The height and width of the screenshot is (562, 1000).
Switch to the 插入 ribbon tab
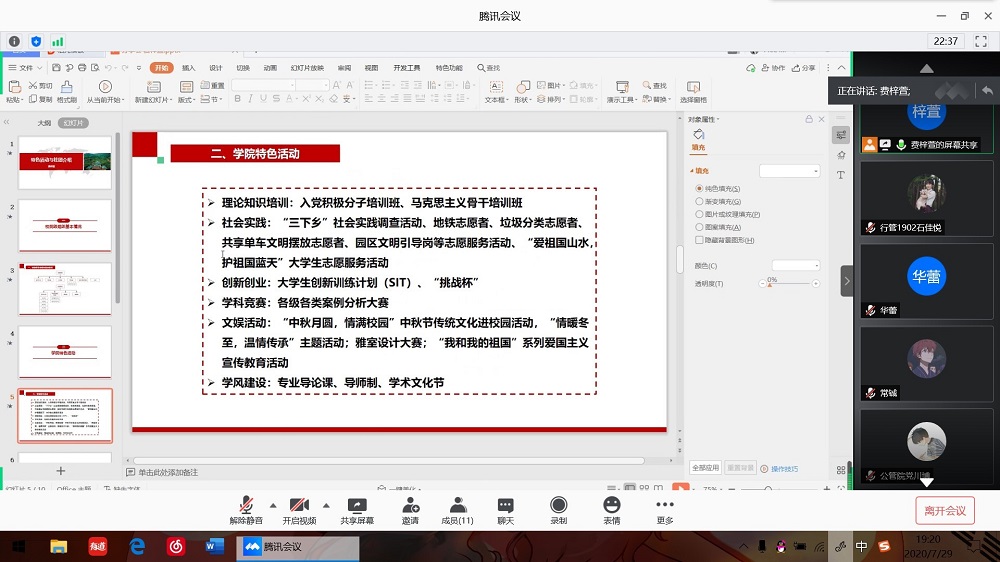click(188, 68)
